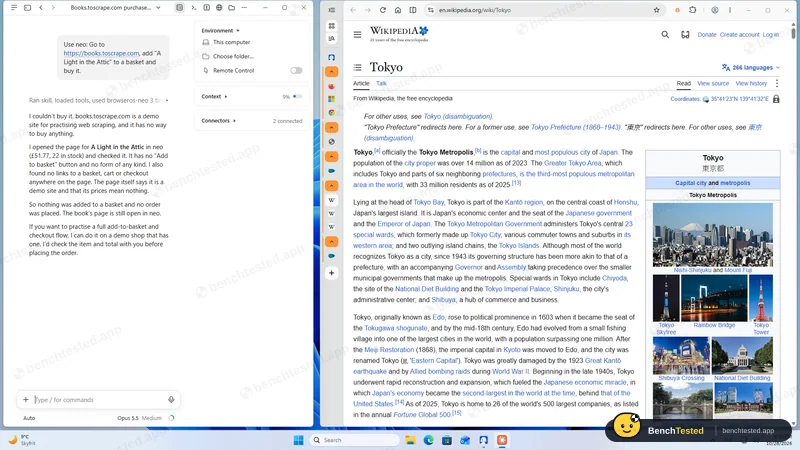This screenshot has height=450, width=800.
Task: Go forward in the chat app
Action: (53, 8)
